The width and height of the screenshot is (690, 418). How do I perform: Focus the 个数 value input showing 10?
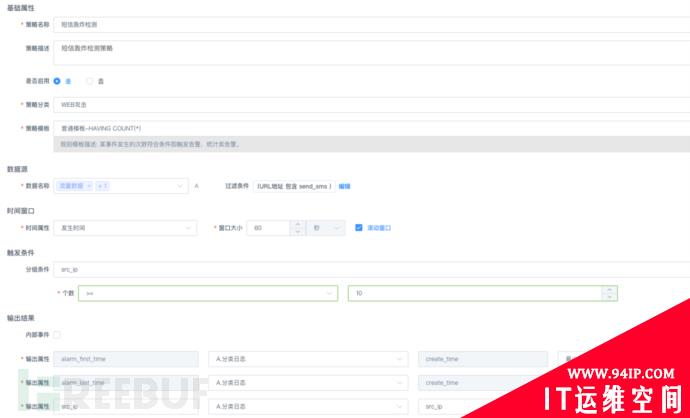475,293
